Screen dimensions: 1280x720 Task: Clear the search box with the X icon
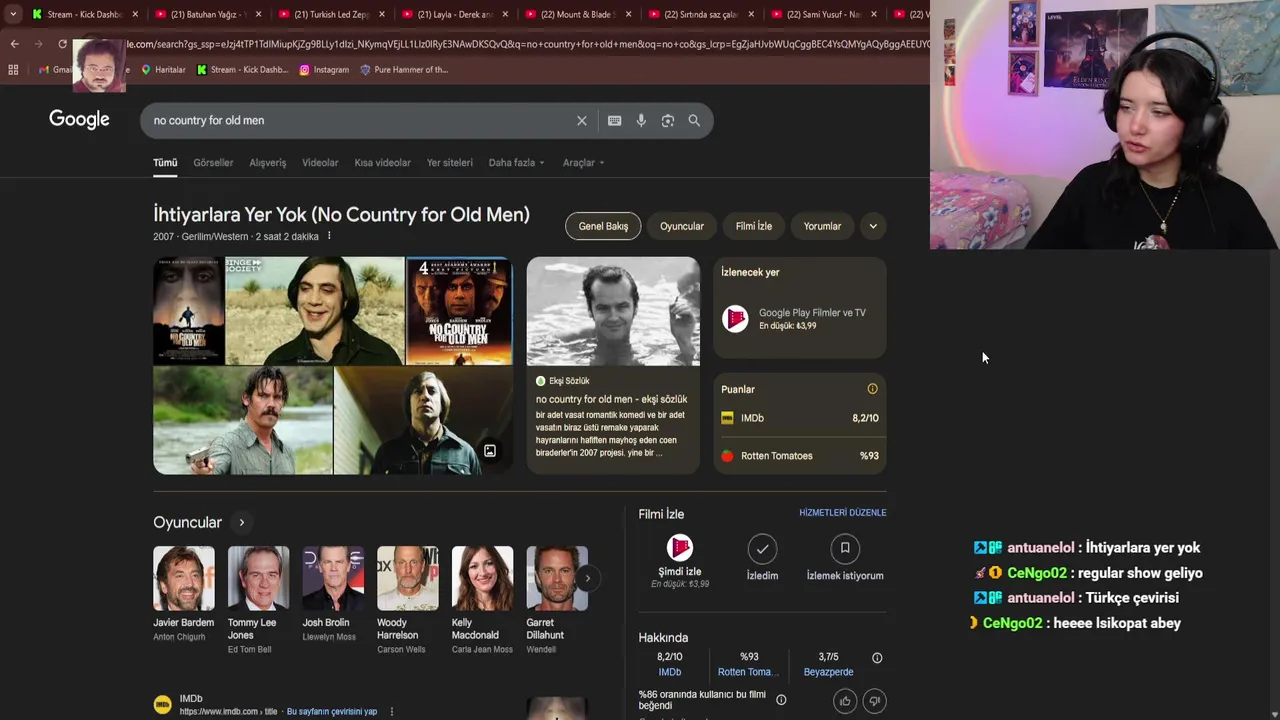tap(581, 121)
